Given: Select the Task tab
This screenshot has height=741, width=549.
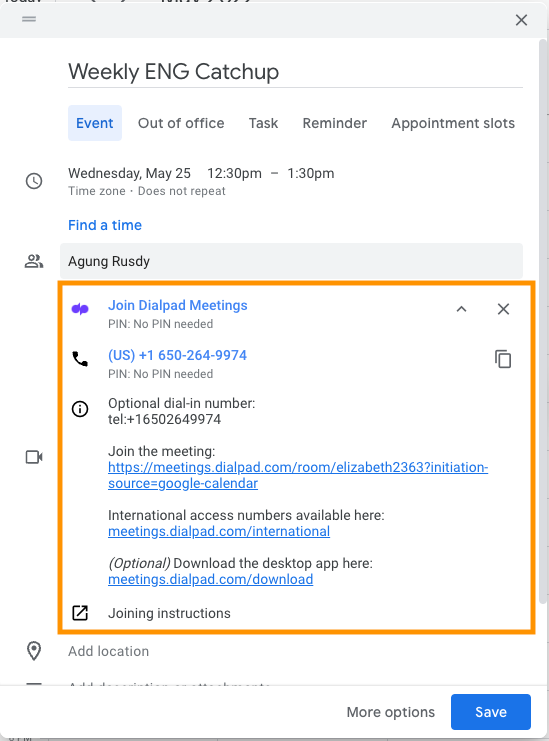Looking at the screenshot, I should pos(263,123).
